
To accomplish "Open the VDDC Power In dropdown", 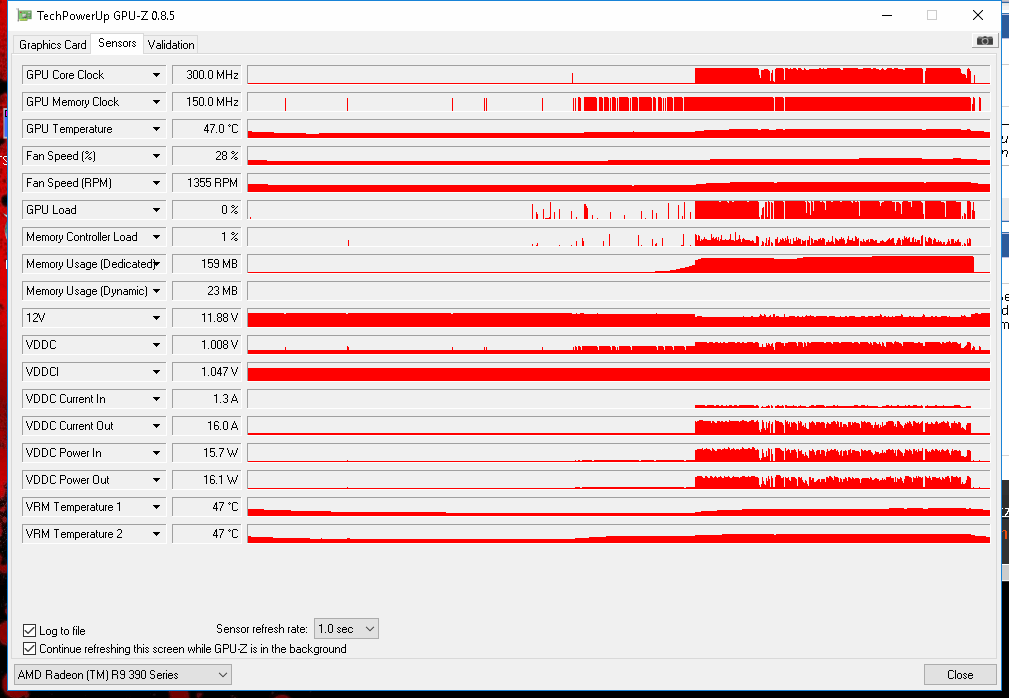I will 156,453.
